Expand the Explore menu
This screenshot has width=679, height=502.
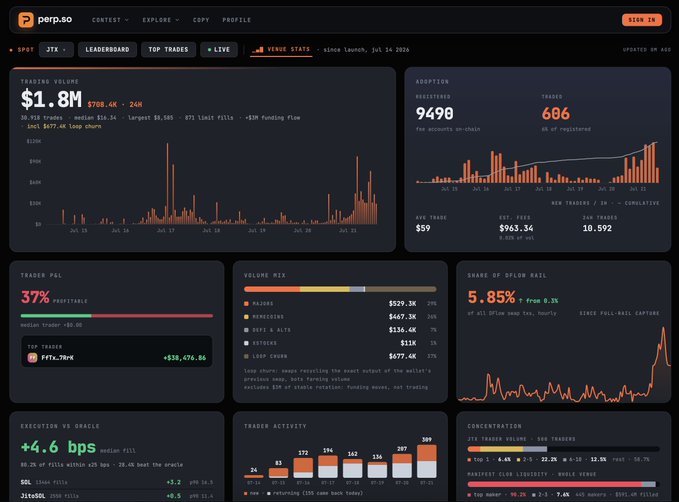[161, 20]
